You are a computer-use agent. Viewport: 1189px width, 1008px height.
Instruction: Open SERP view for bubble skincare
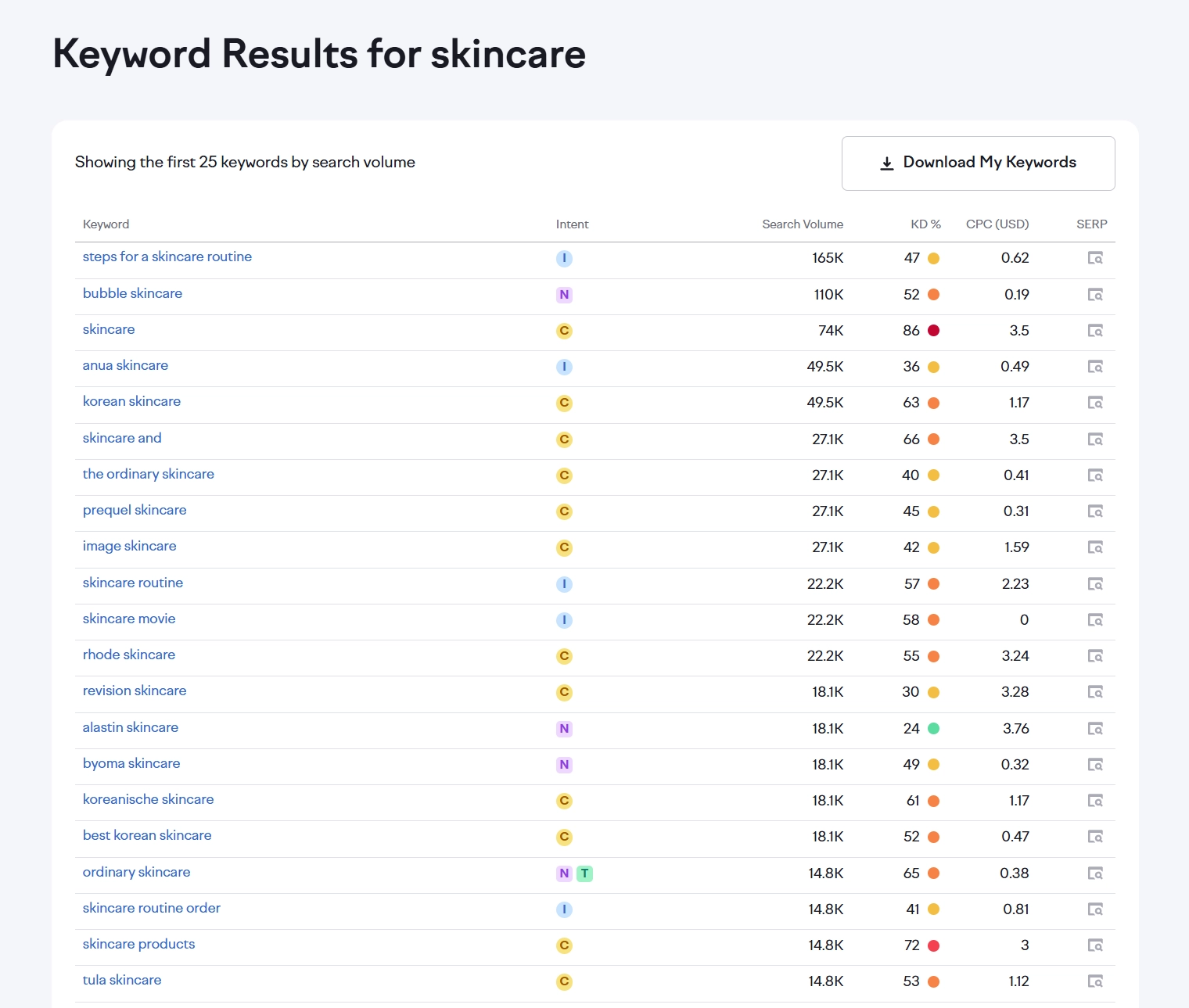(x=1095, y=295)
